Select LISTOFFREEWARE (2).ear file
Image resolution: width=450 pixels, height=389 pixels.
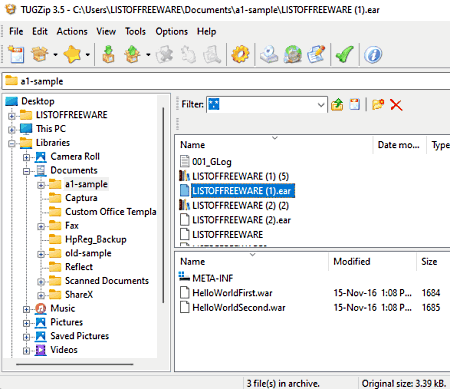pyautogui.click(x=241, y=220)
